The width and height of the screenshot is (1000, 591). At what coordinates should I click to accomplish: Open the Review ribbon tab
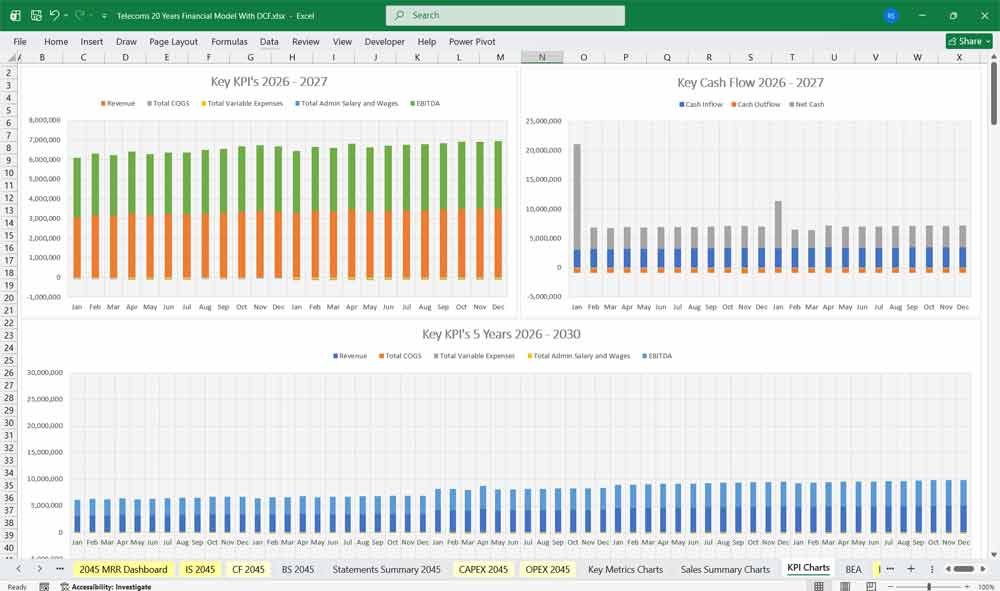(x=305, y=41)
